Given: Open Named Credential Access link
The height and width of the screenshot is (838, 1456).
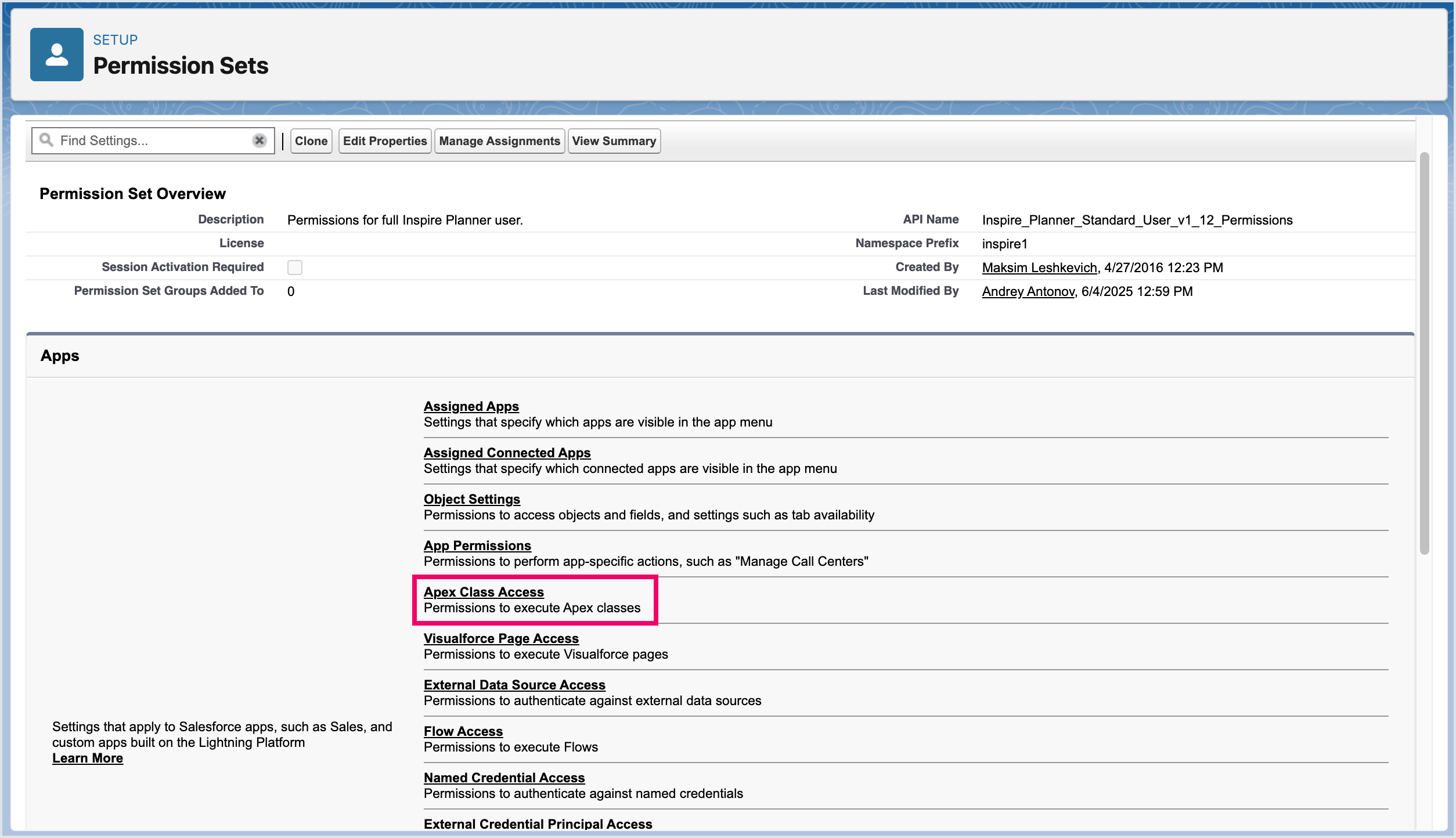Looking at the screenshot, I should point(504,778).
